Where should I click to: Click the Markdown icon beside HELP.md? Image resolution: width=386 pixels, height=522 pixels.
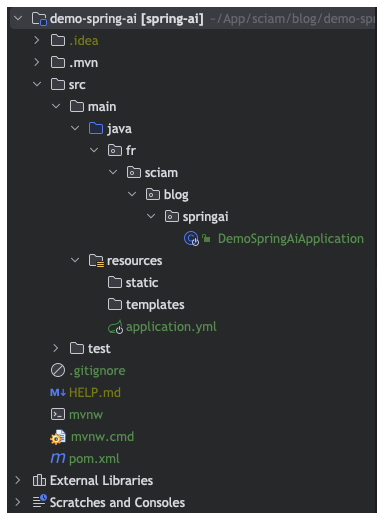click(58, 393)
